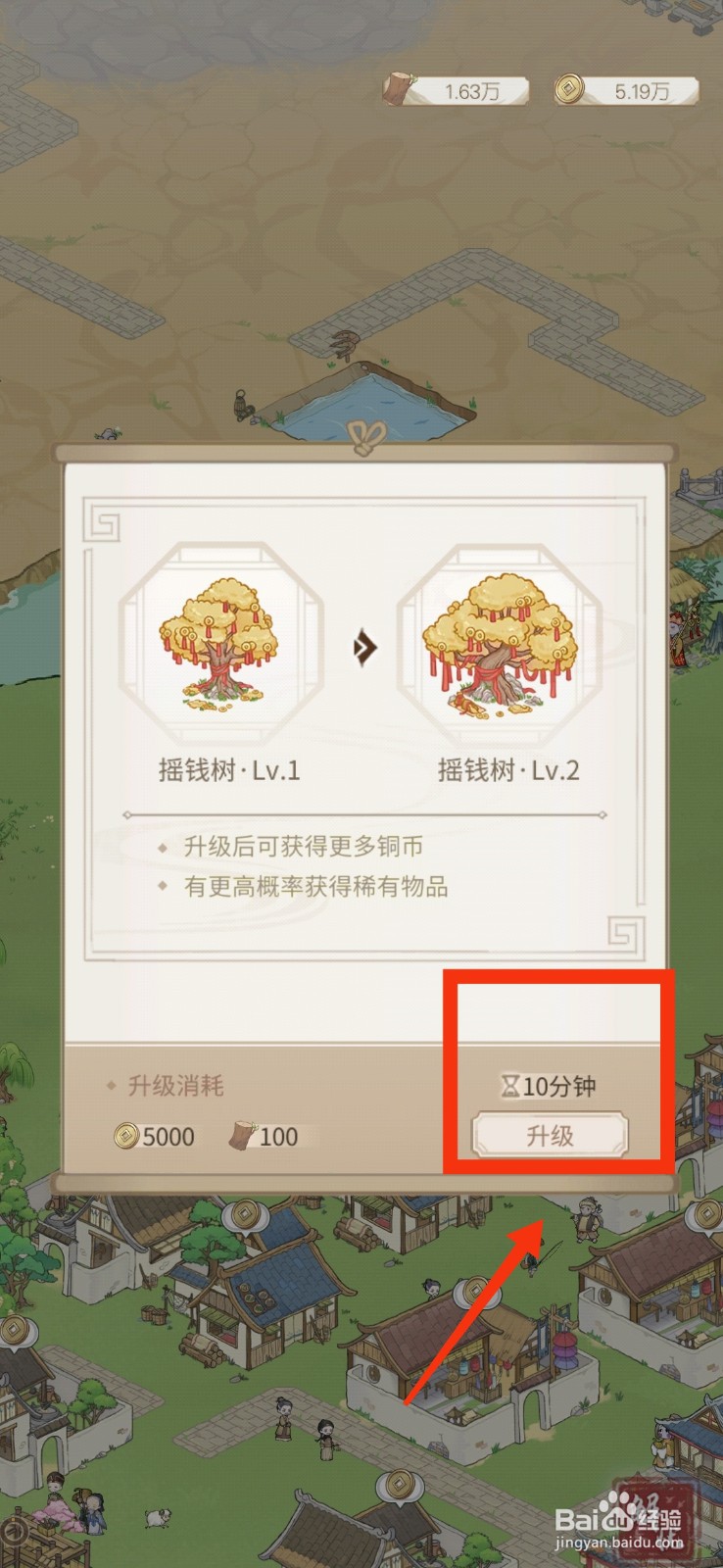
Task: Tap the copper coin resource icon at top
Action: (568, 90)
